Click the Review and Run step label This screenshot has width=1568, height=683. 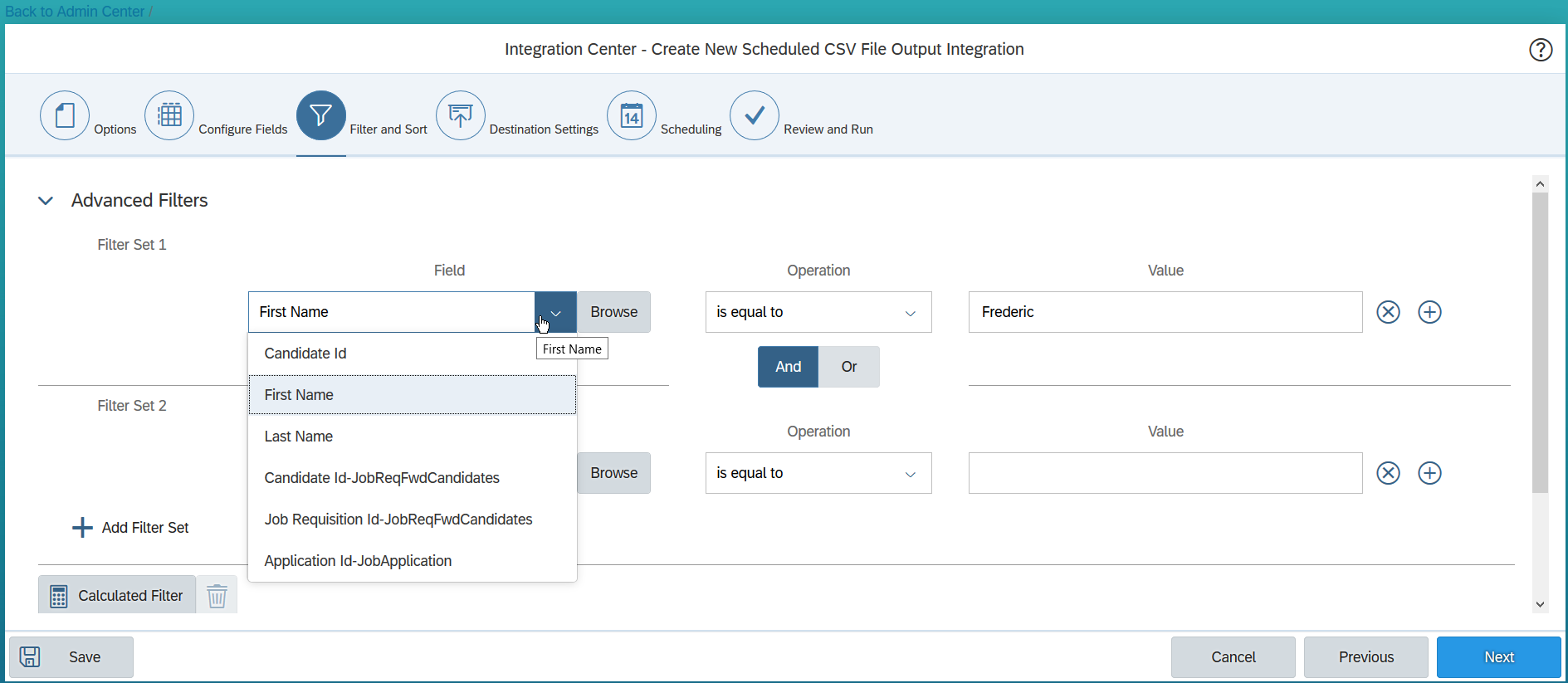click(828, 129)
